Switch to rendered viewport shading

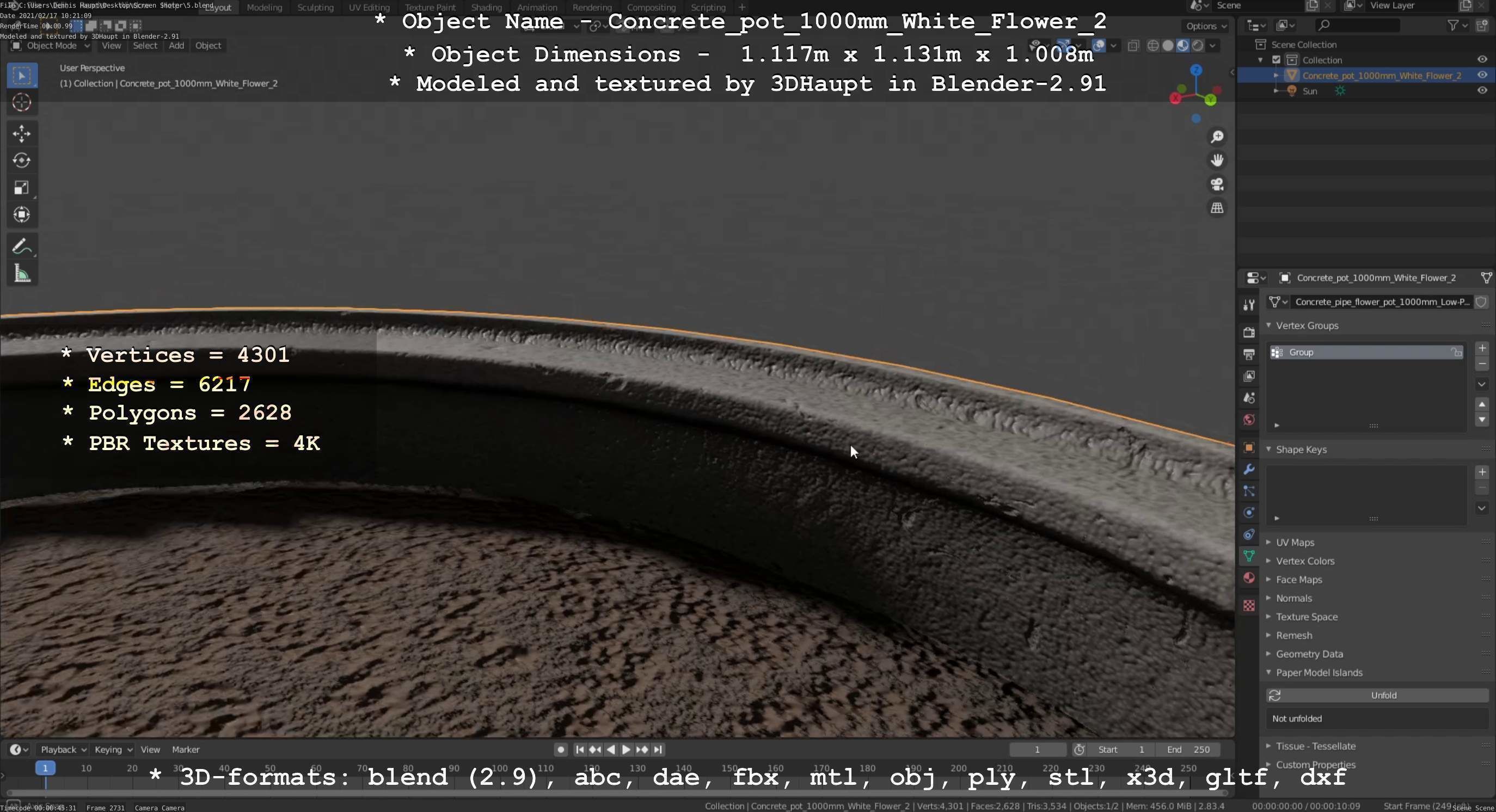point(1197,45)
